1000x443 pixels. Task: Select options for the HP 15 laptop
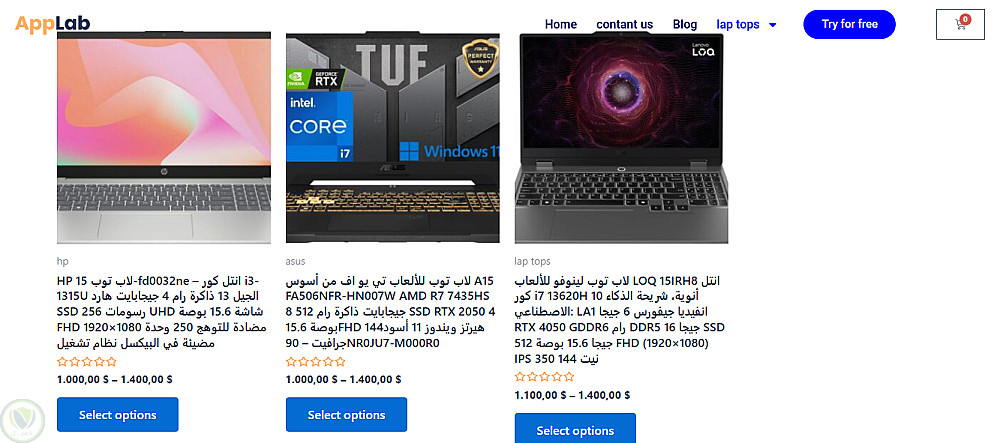pos(118,414)
